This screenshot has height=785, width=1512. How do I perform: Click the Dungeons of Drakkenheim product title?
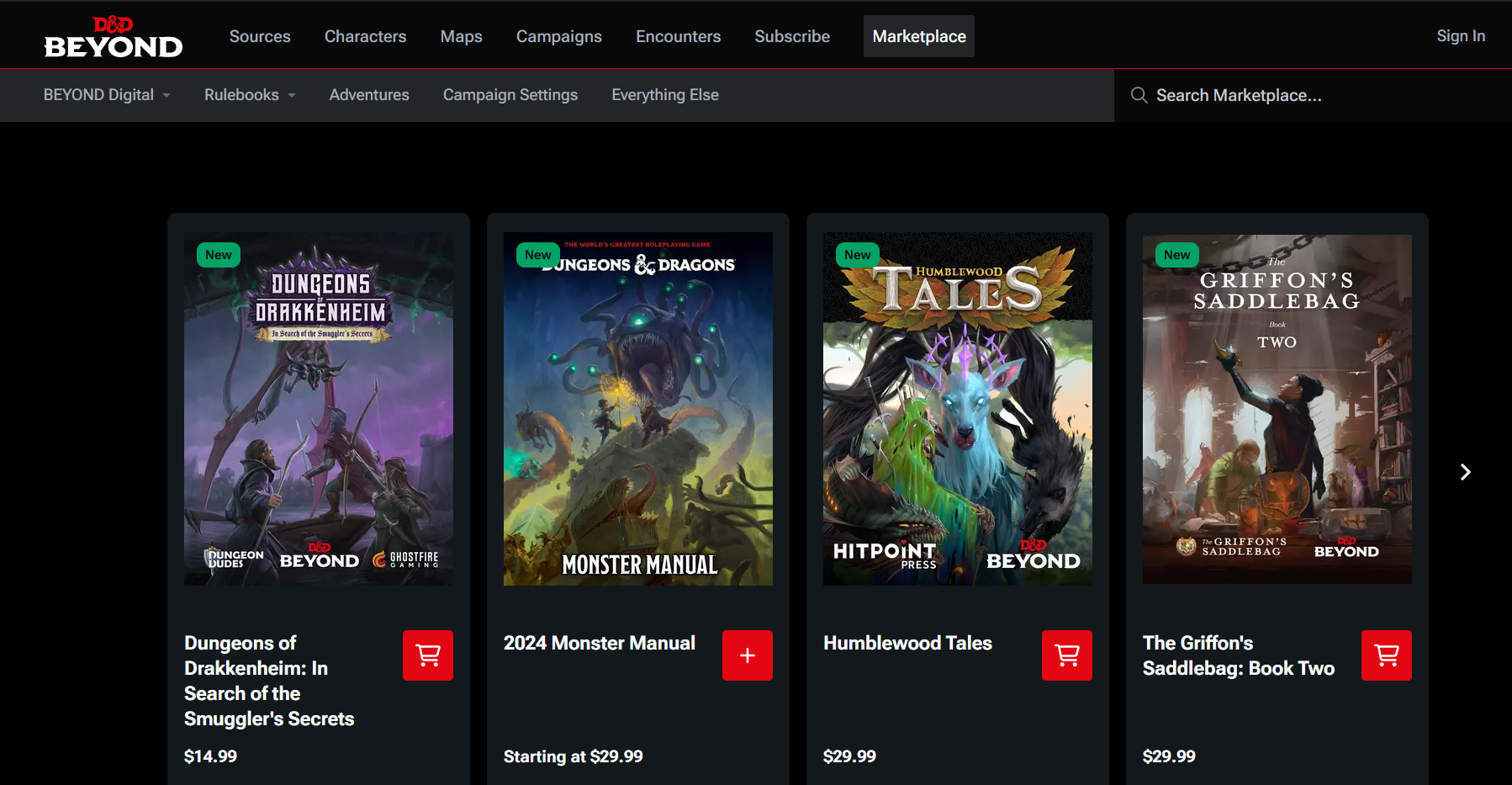(x=269, y=681)
